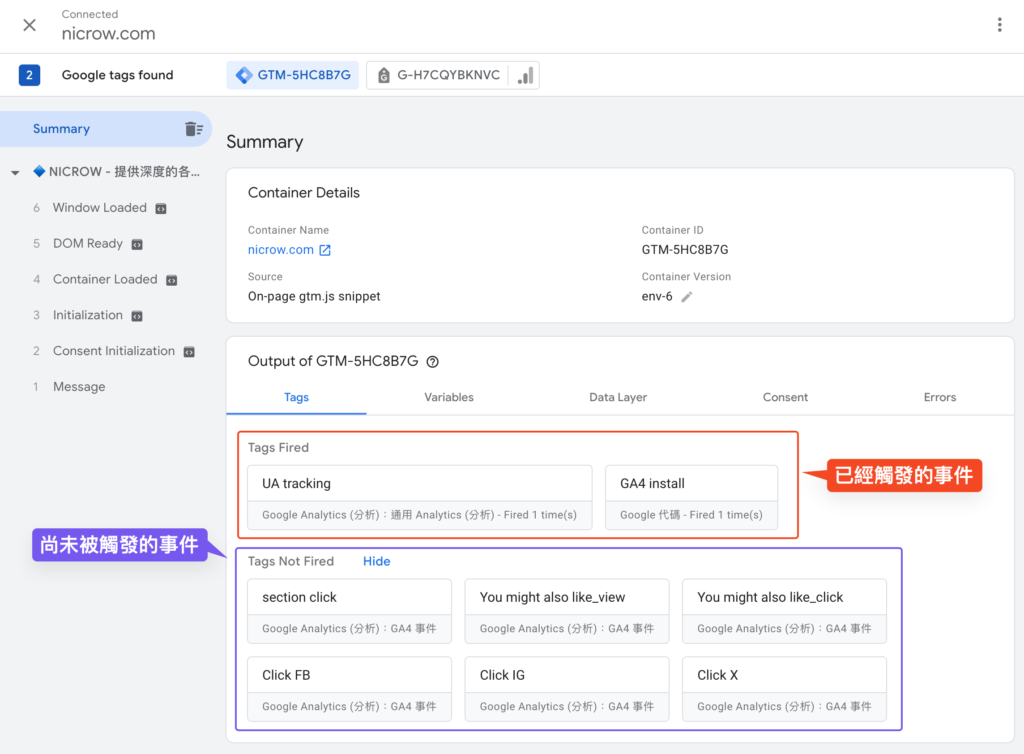Open the UA tracking fired tag card
Image resolution: width=1024 pixels, height=754 pixels.
[x=420, y=497]
